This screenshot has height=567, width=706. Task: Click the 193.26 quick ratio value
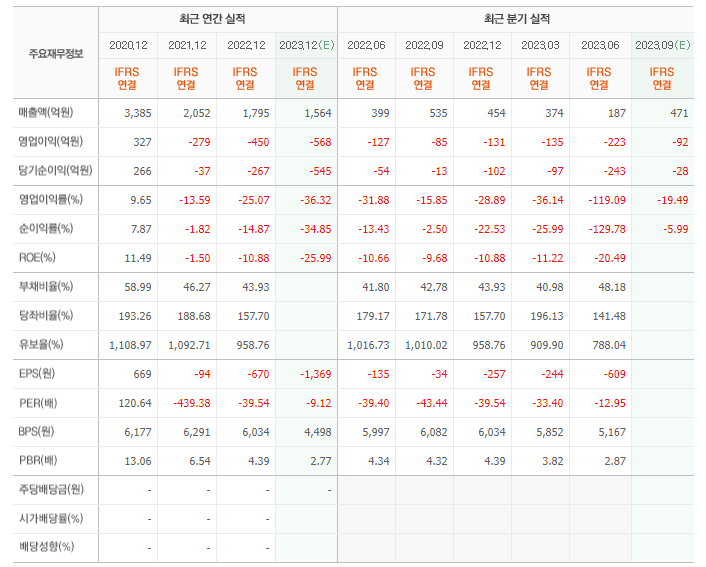pos(135,316)
